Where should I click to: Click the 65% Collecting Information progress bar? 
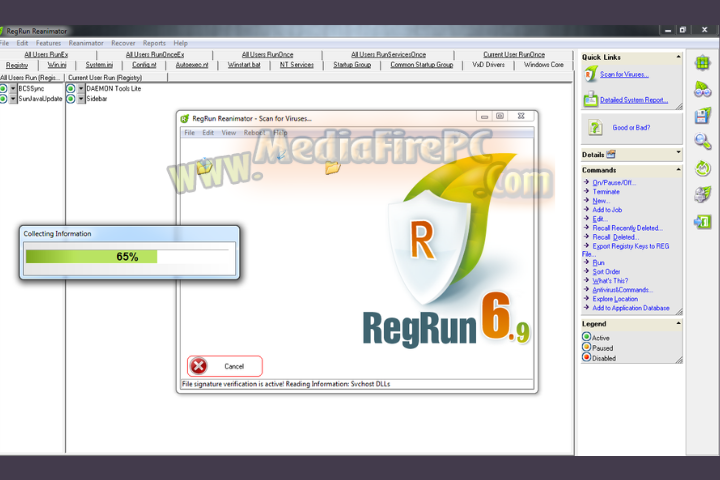tap(129, 256)
